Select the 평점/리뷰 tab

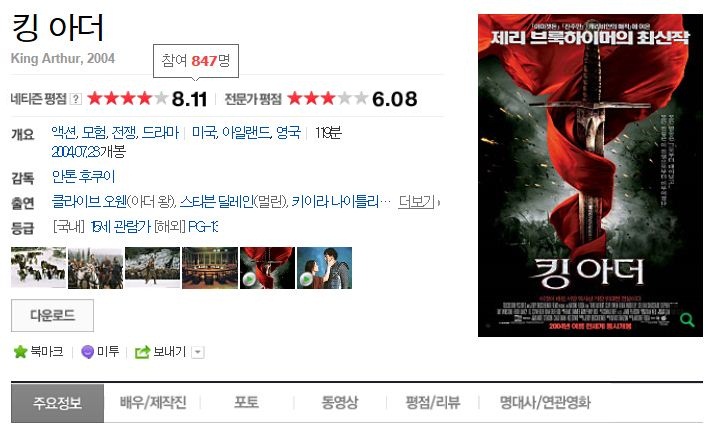432,402
